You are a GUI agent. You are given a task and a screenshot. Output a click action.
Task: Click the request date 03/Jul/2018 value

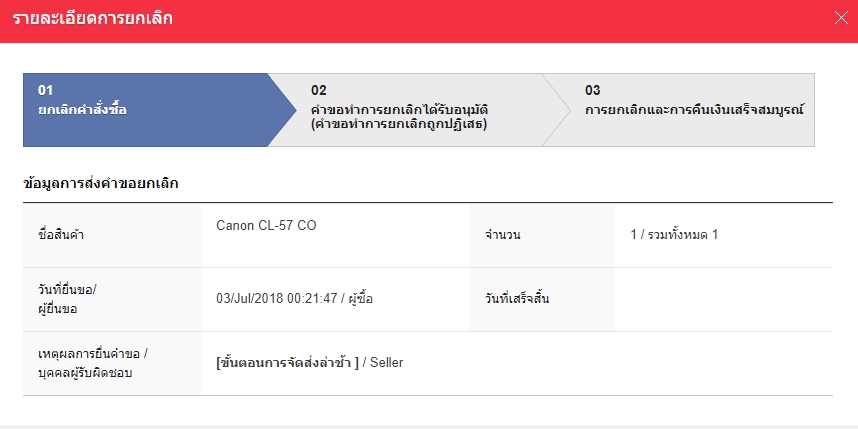click(276, 299)
